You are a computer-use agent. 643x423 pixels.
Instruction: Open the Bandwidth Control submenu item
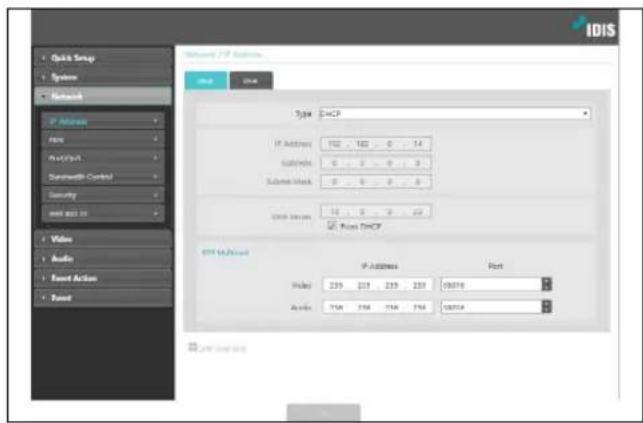103,177
